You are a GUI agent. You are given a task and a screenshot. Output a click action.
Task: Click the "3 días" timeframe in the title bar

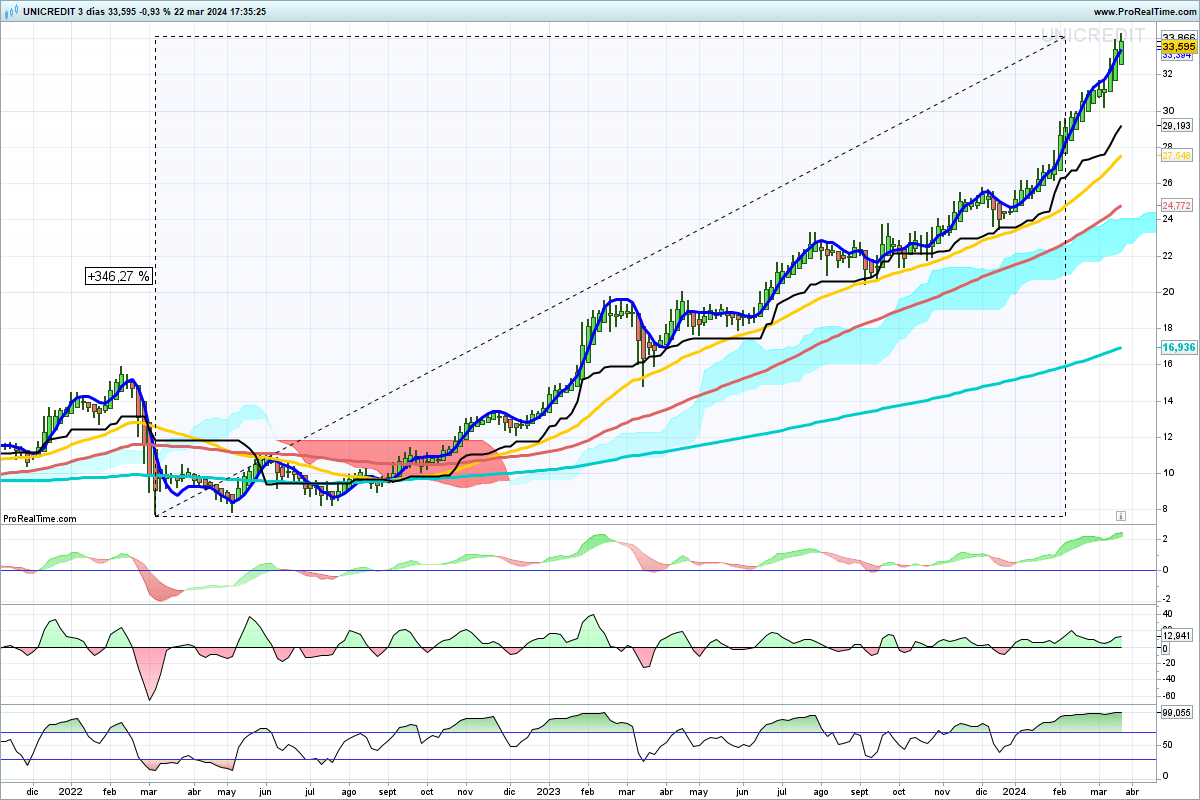[x=91, y=12]
